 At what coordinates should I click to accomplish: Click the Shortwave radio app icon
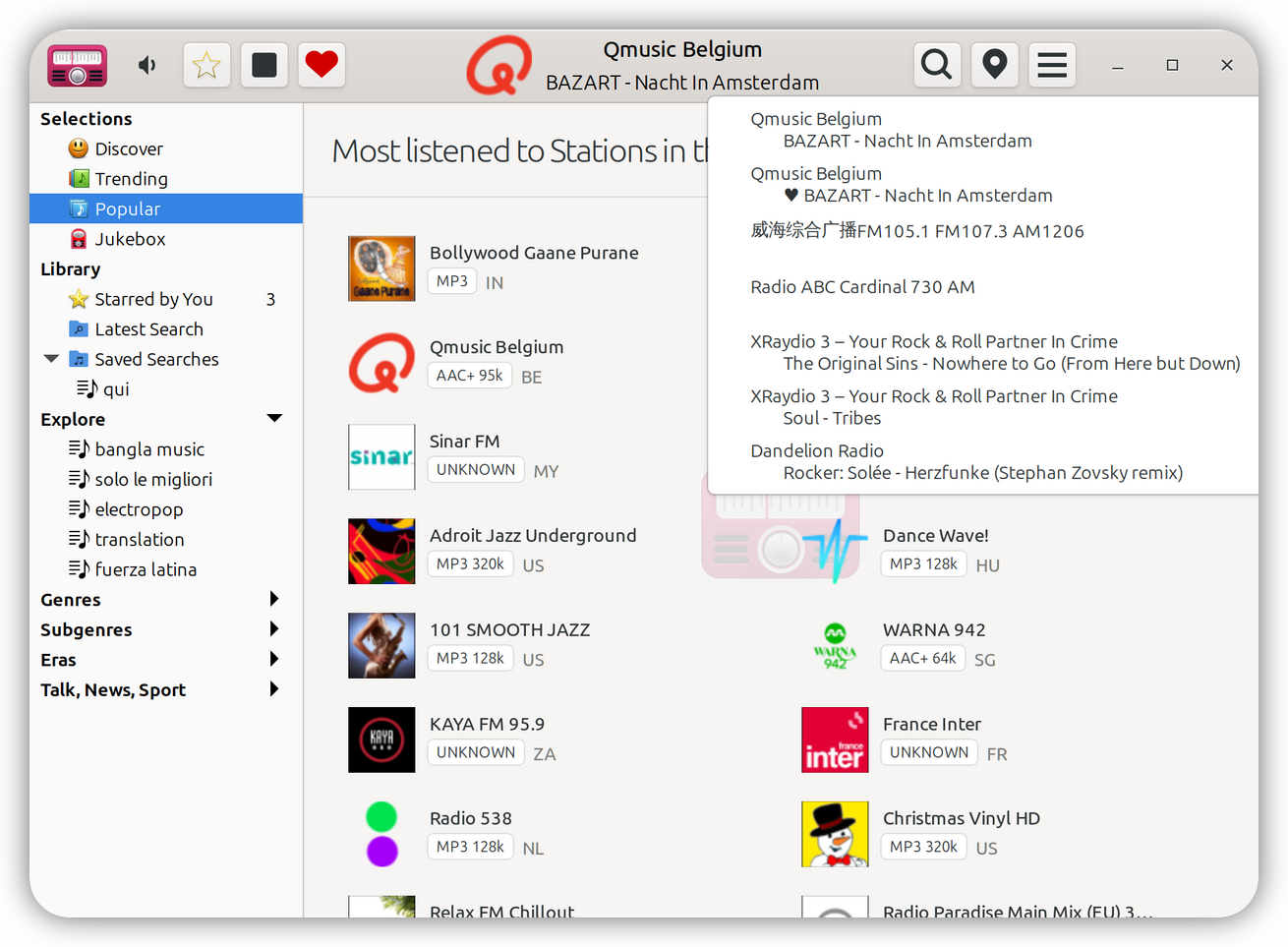tap(78, 66)
